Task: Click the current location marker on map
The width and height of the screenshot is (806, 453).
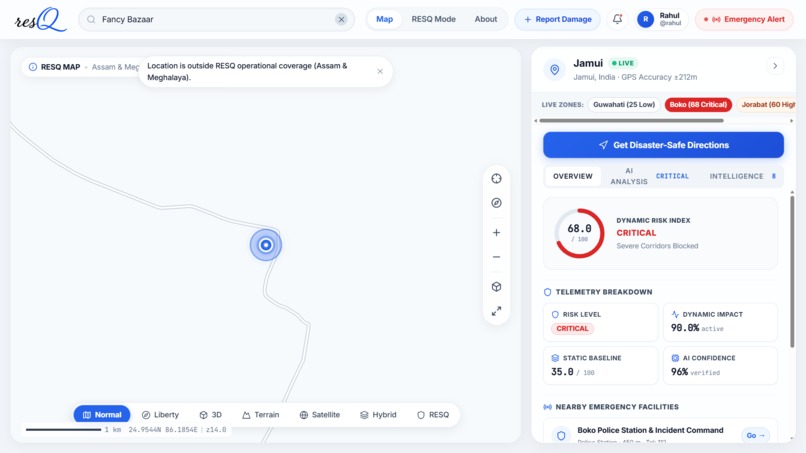Action: (x=266, y=245)
